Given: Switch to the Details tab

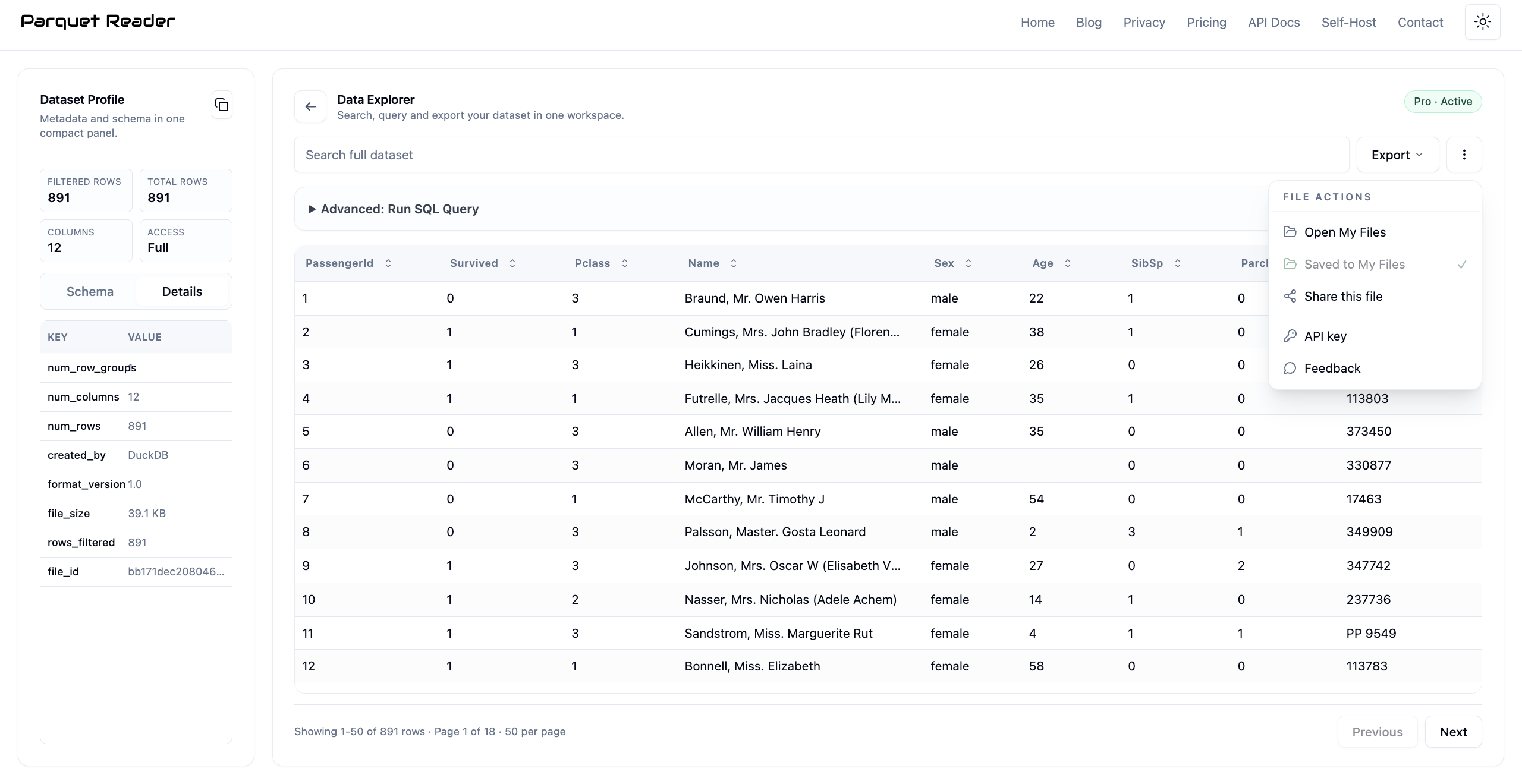Looking at the screenshot, I should tap(182, 291).
